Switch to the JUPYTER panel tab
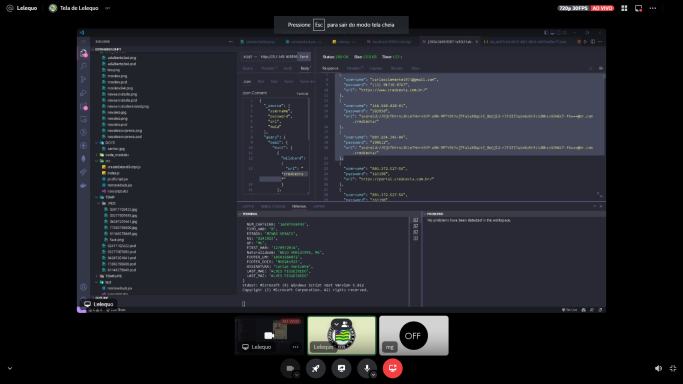The height and width of the screenshot is (384, 683). 319,206
